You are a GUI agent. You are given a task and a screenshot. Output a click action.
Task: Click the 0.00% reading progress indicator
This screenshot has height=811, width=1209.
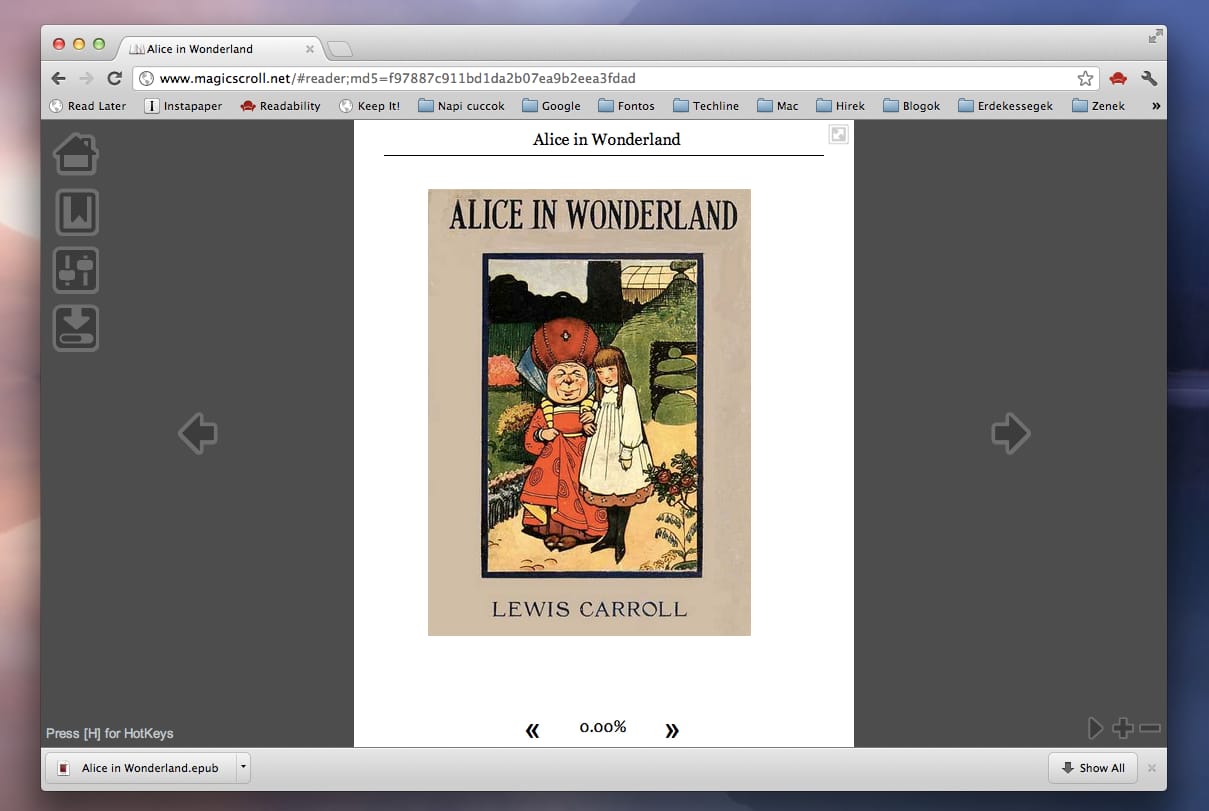click(x=603, y=727)
